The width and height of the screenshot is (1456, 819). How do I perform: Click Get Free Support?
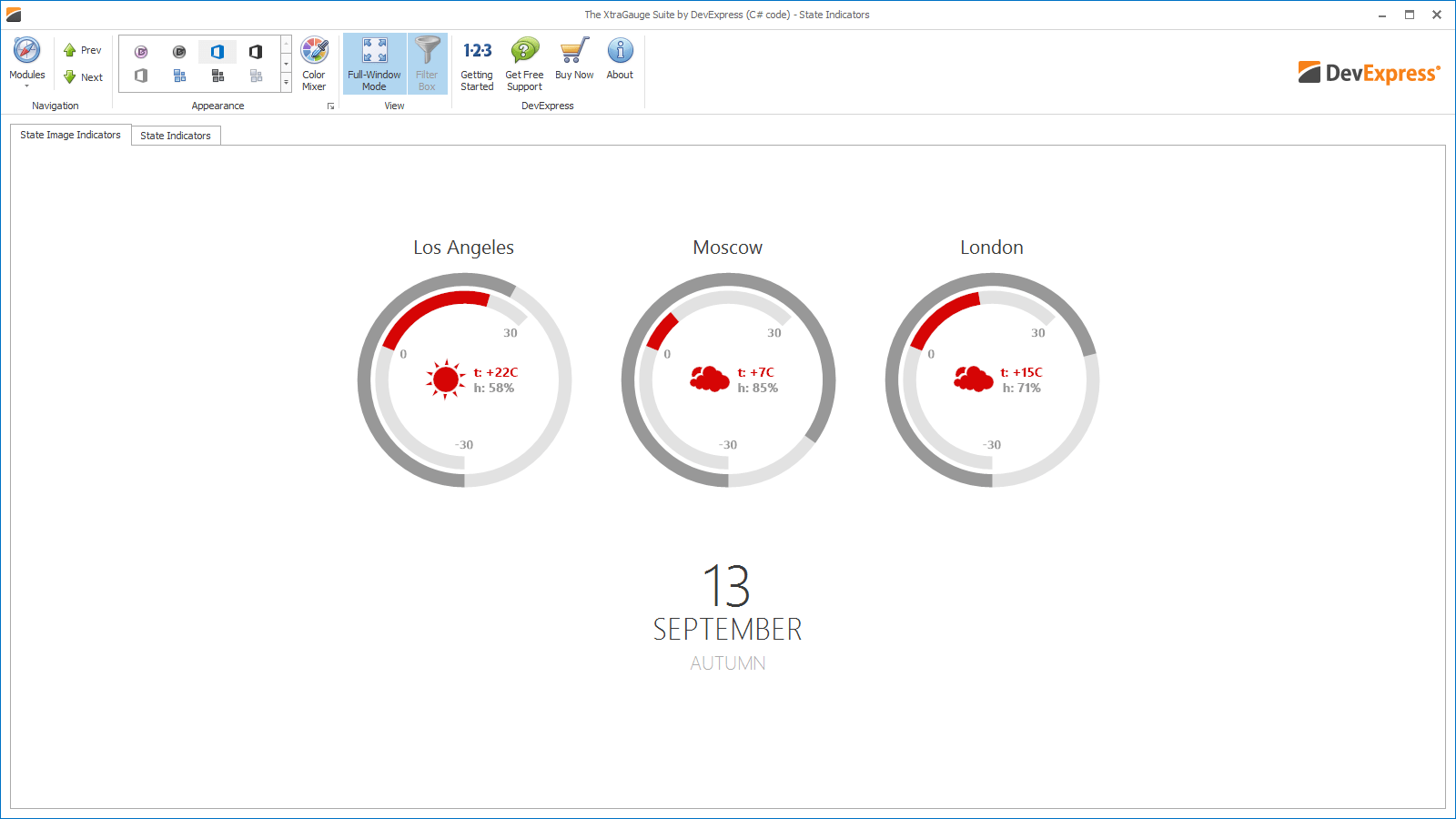524,64
